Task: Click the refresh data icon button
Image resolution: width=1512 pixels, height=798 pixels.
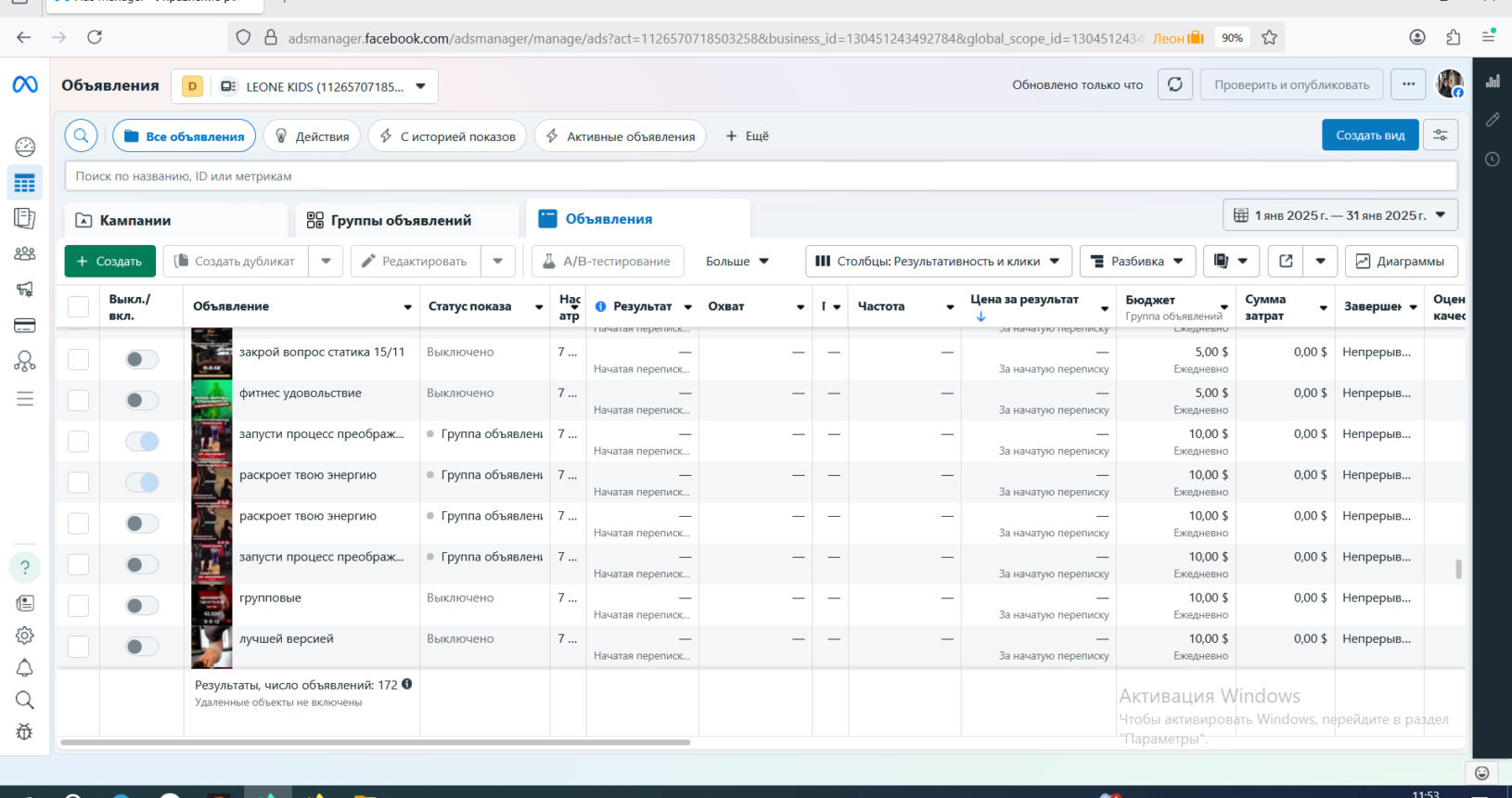Action: coord(1174,84)
